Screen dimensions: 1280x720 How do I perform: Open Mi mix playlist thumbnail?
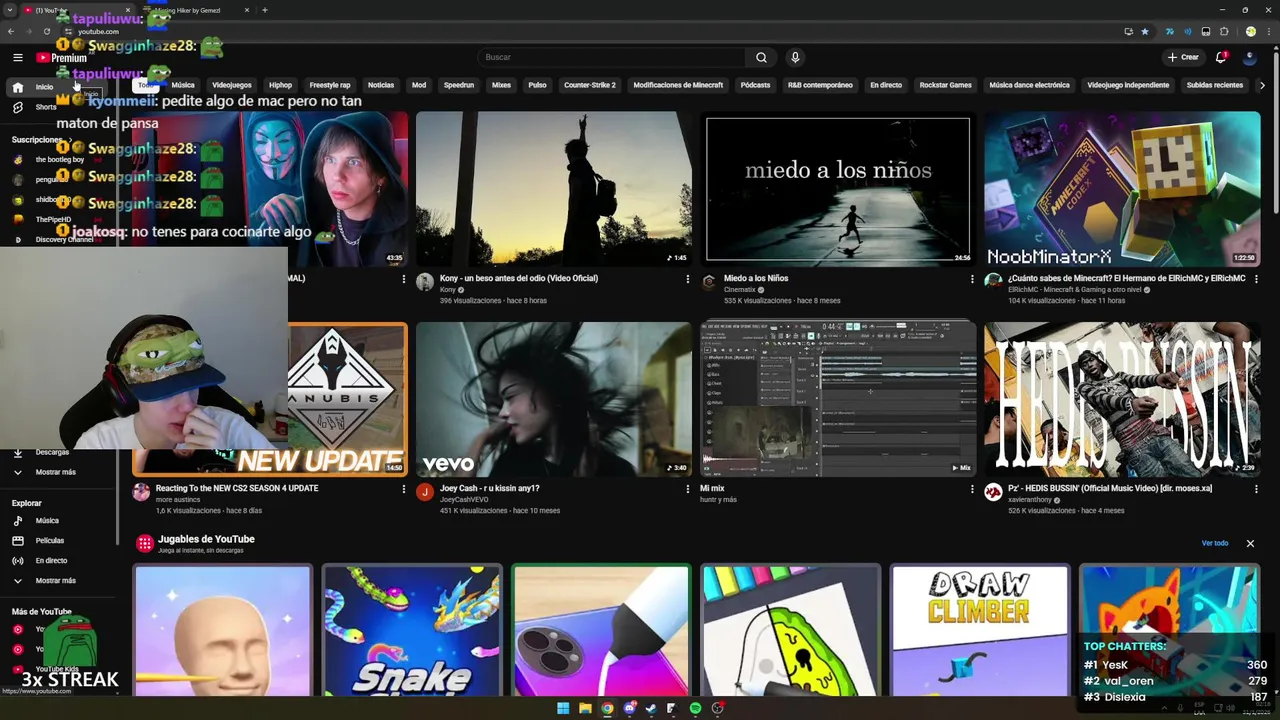(x=838, y=399)
